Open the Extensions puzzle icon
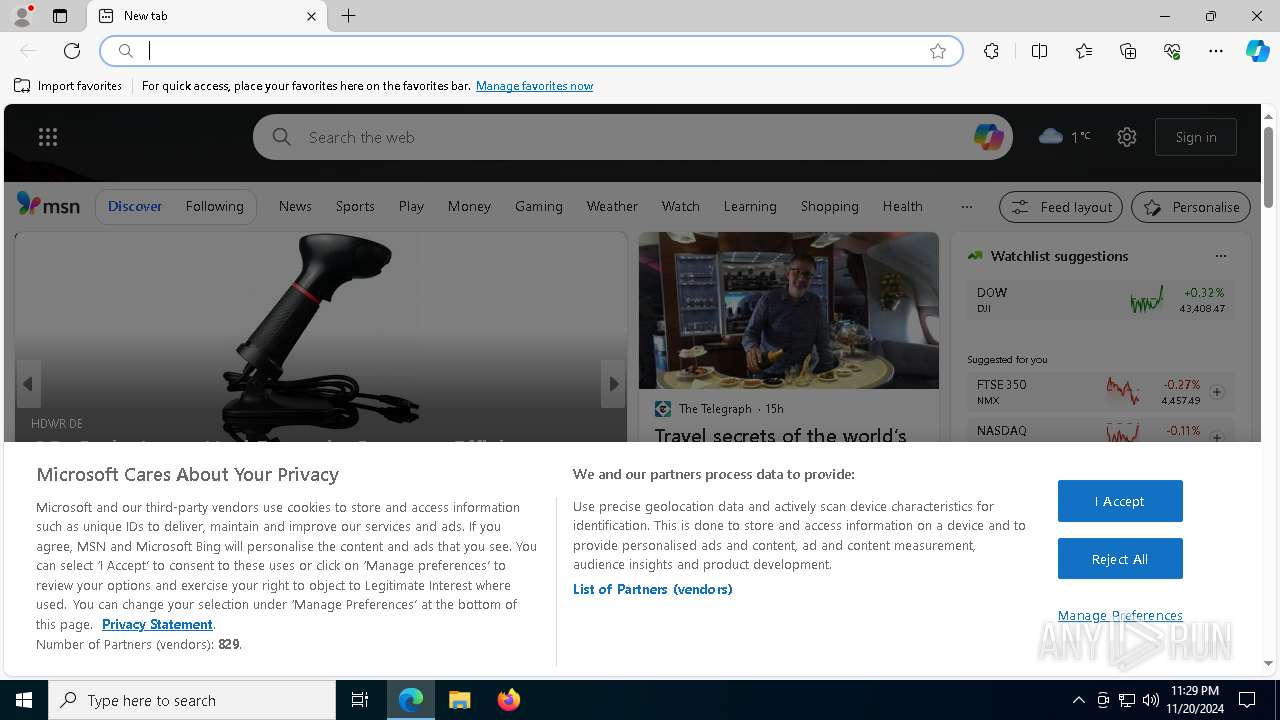The image size is (1280, 720). pyautogui.click(x=991, y=51)
